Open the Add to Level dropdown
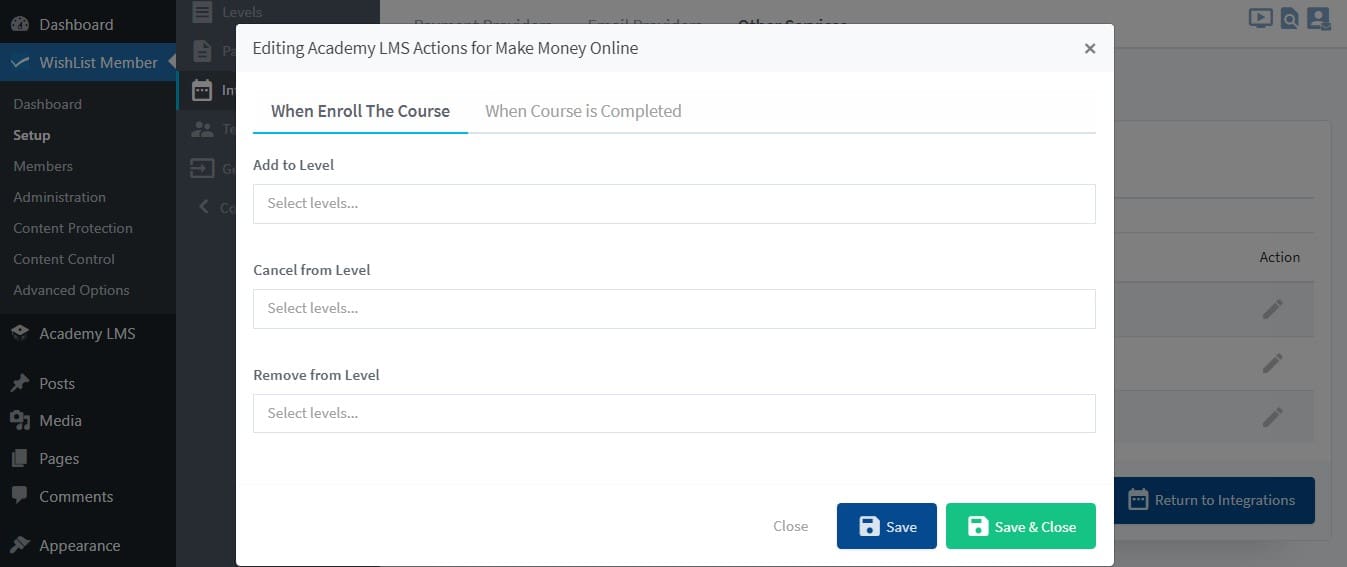1347x567 pixels. (x=674, y=203)
